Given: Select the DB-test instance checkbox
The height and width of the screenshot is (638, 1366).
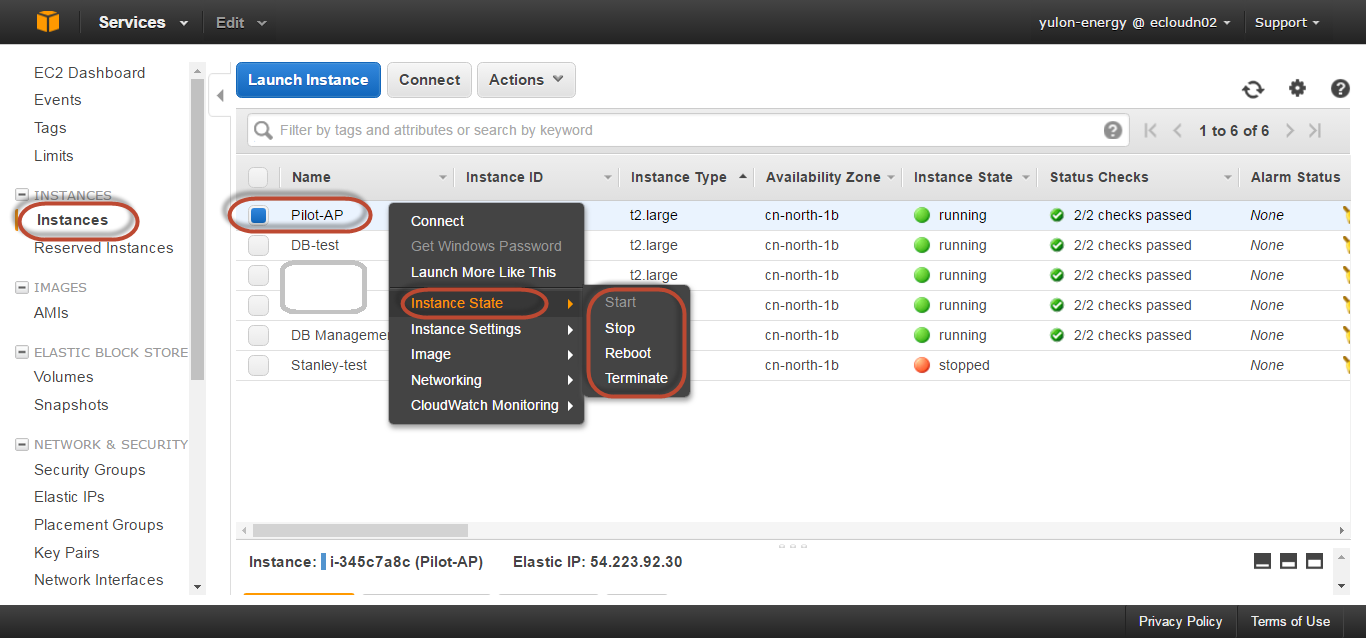Looking at the screenshot, I should click(x=259, y=245).
